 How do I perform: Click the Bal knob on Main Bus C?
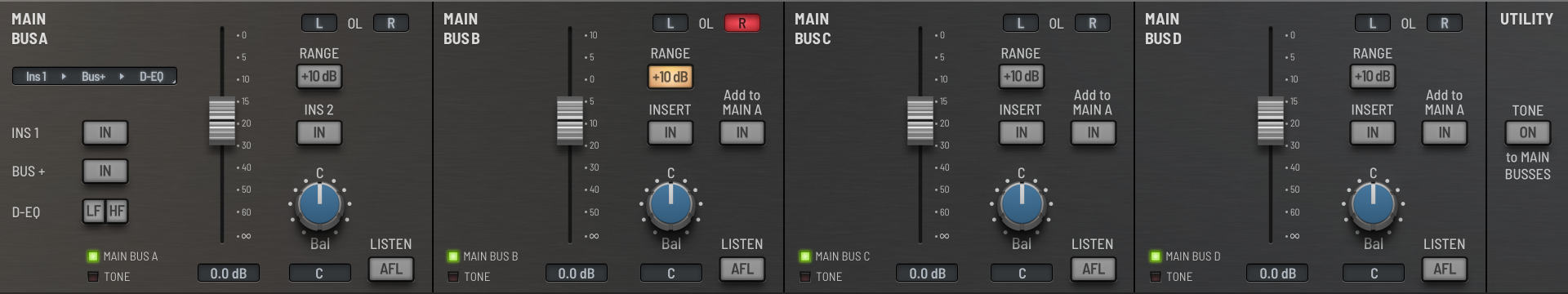(1021, 205)
